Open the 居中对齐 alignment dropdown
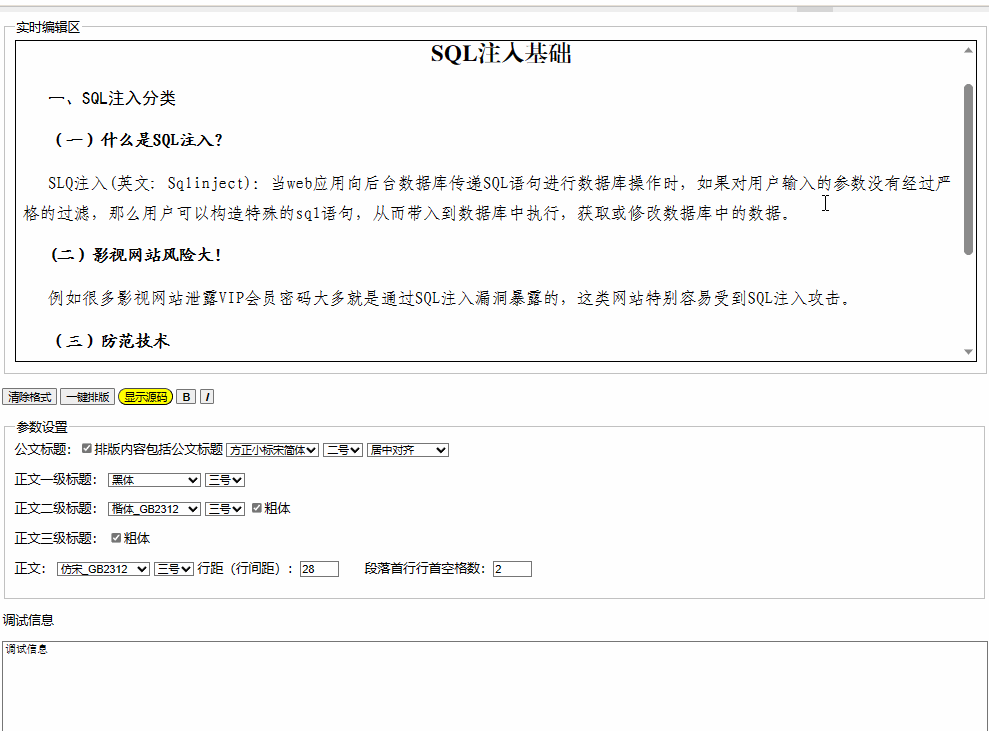The height and width of the screenshot is (731, 989). pos(407,450)
